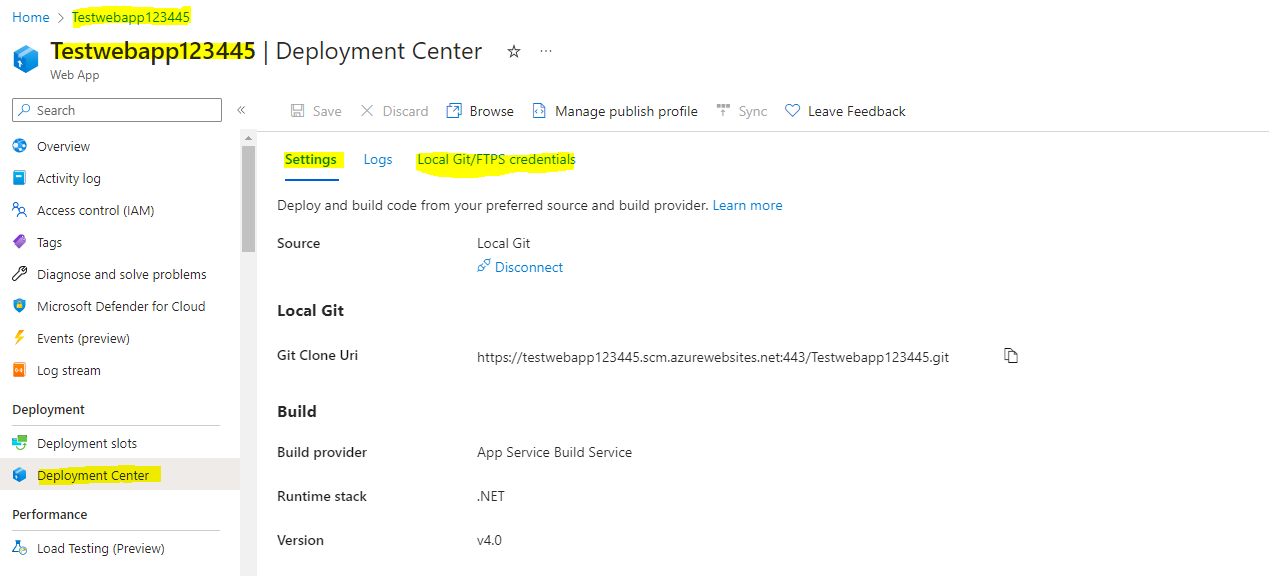Focus the sidebar Search input field
Image resolution: width=1269 pixels, height=576 pixels.
[117, 110]
